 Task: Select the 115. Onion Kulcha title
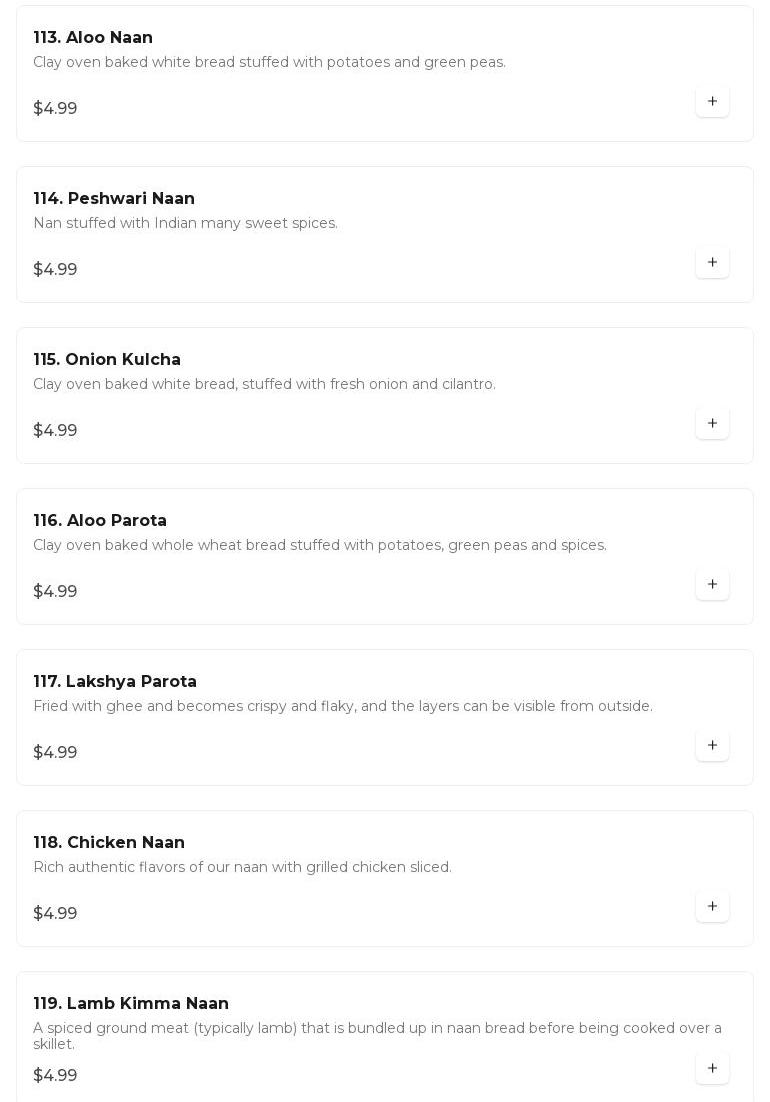point(107,360)
